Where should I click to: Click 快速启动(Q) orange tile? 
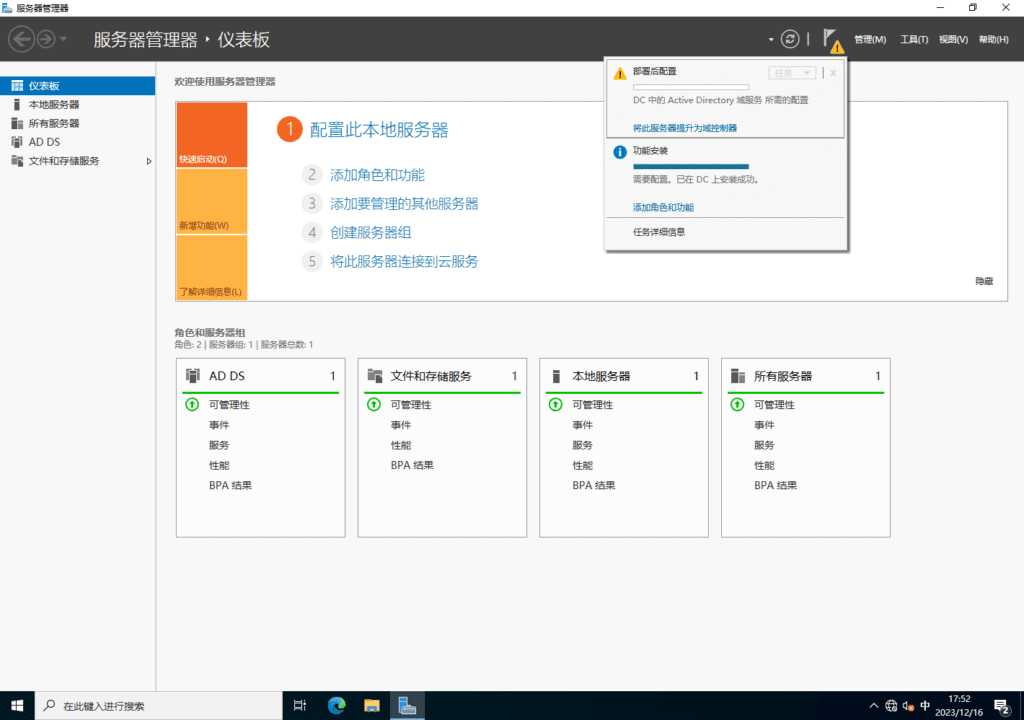tap(212, 135)
